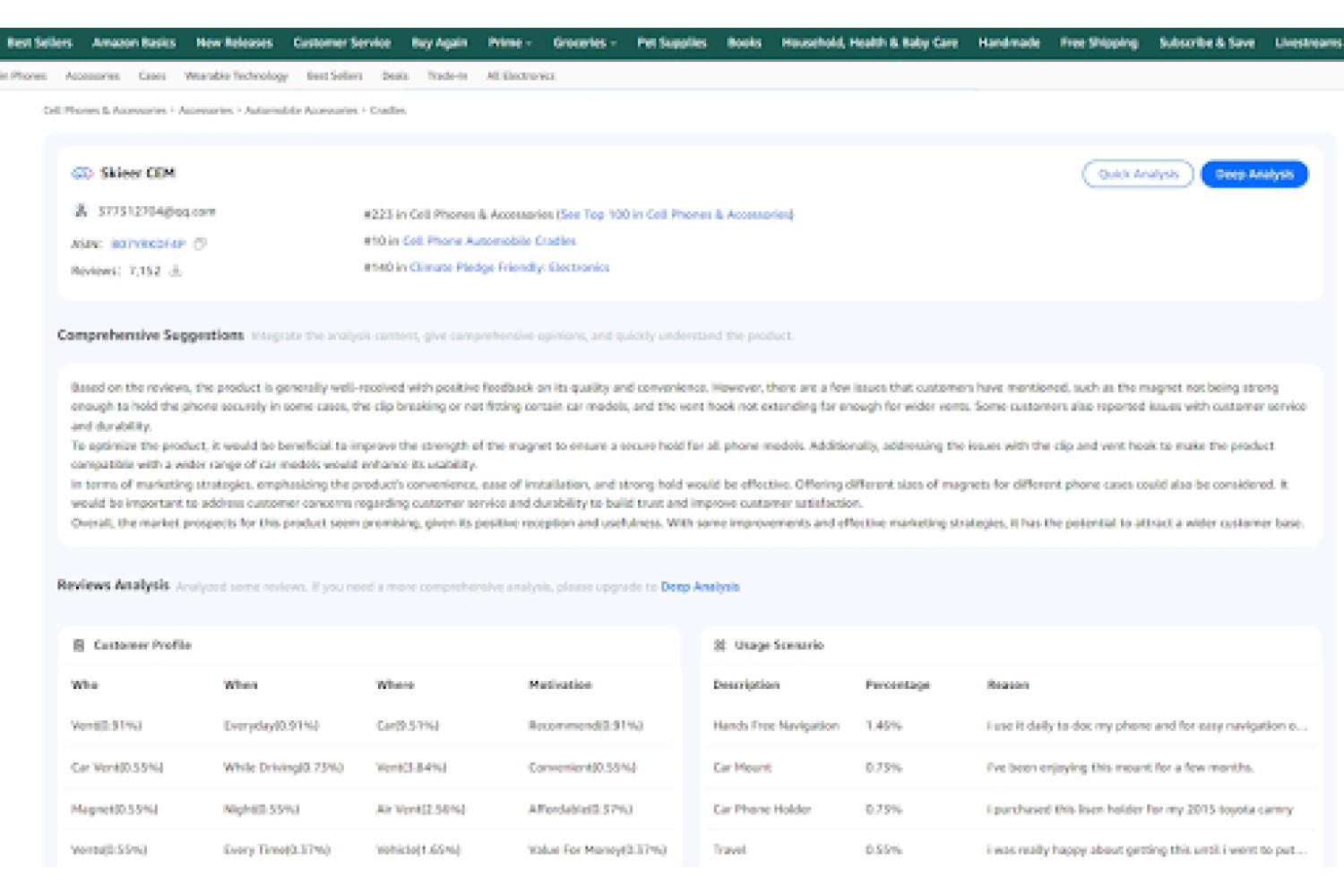Open Best Sellers in top navigation
Screen dimensions: 1344x896
click(x=39, y=42)
